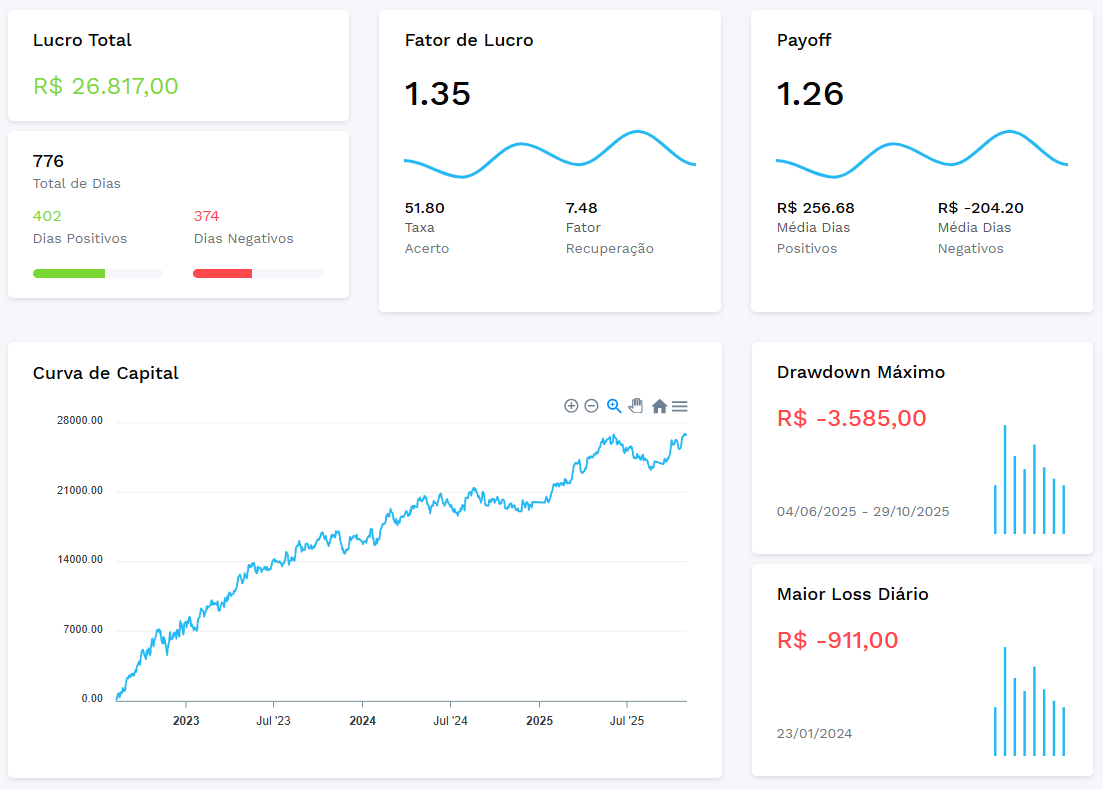Image resolution: width=1103 pixels, height=789 pixels.
Task: Click the 2025 x-axis label
Action: (x=539, y=720)
